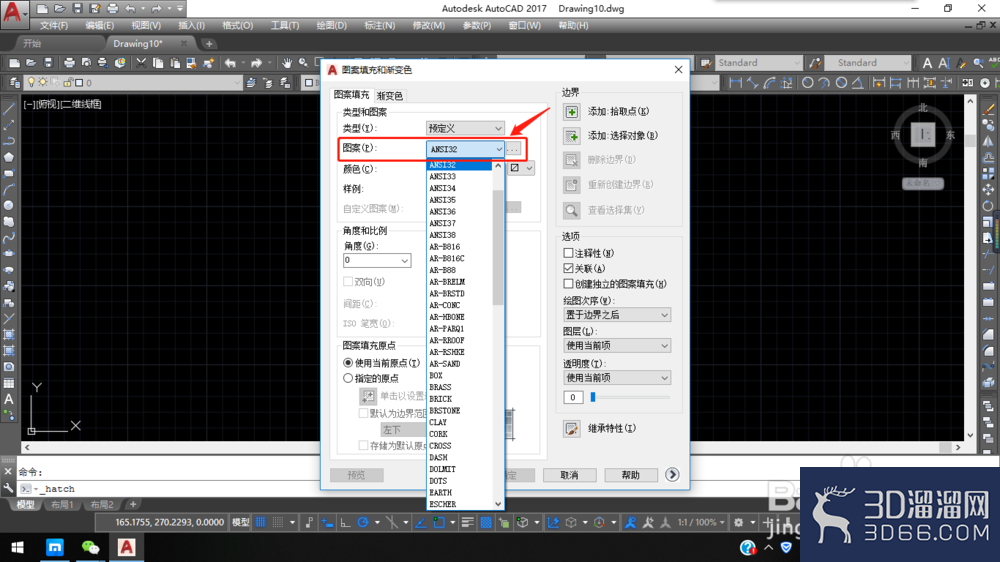The width and height of the screenshot is (1000, 562).
Task: Adjust the hatch transparency slider
Action: [593, 397]
